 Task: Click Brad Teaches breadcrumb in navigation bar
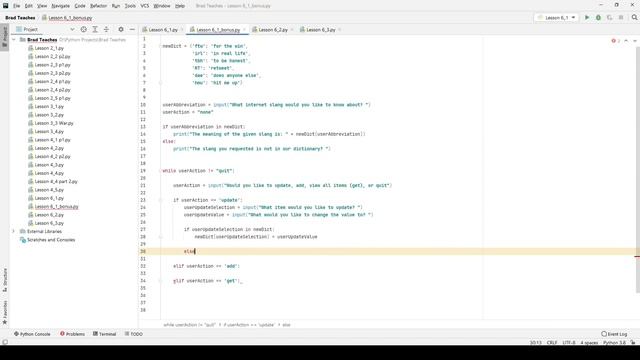(20, 18)
